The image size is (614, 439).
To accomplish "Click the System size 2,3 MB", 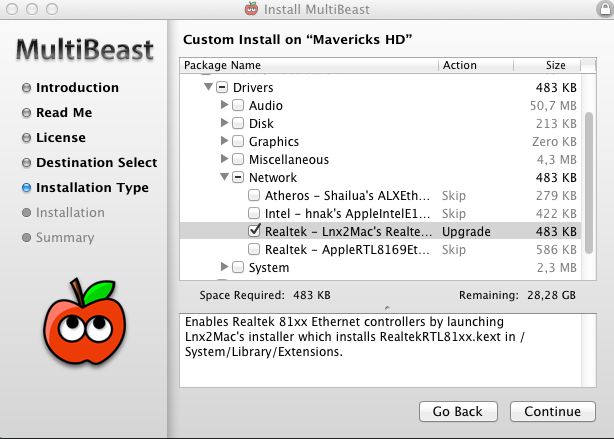I will pyautogui.click(x=556, y=267).
